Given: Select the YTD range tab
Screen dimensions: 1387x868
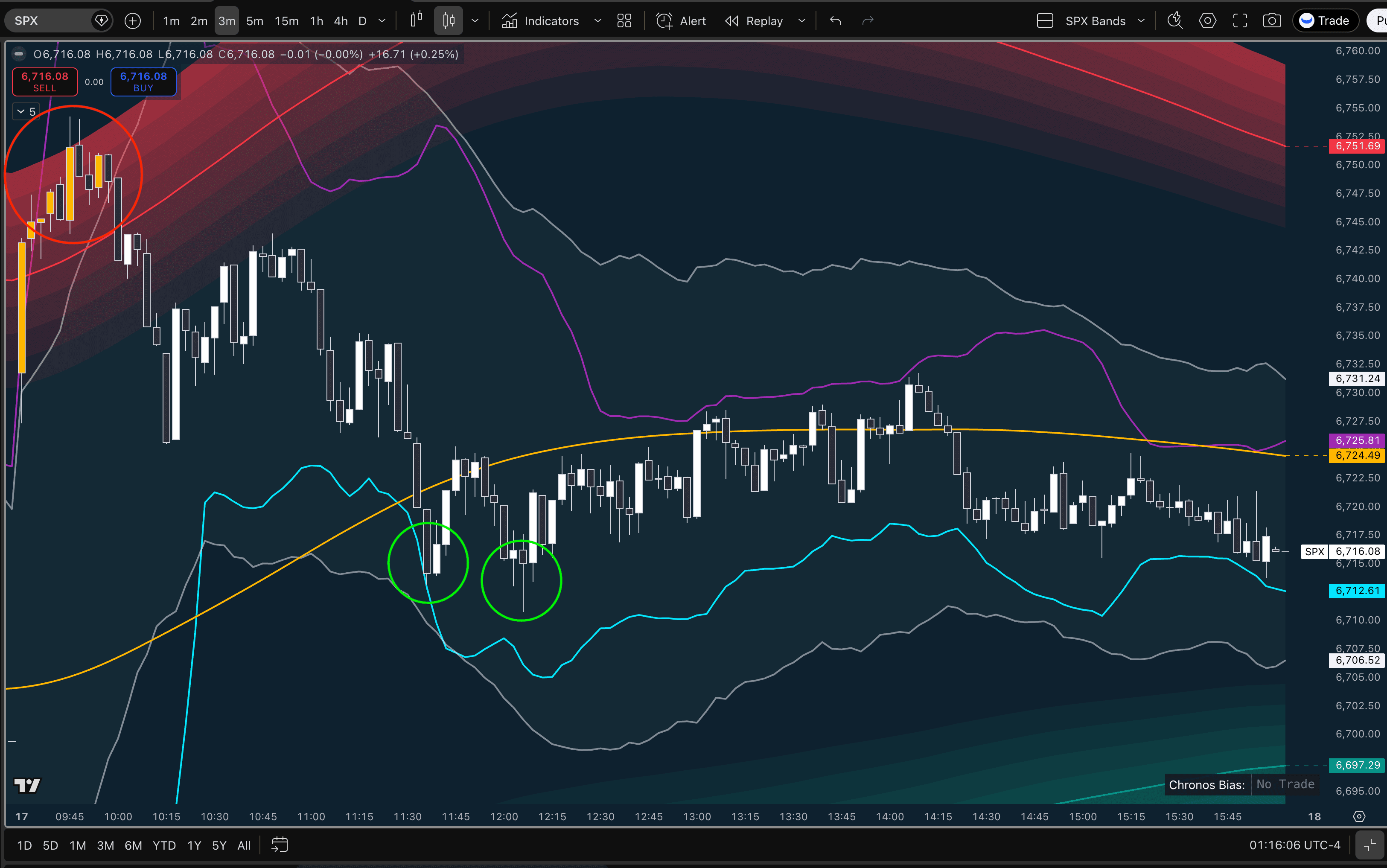Looking at the screenshot, I should point(164,845).
